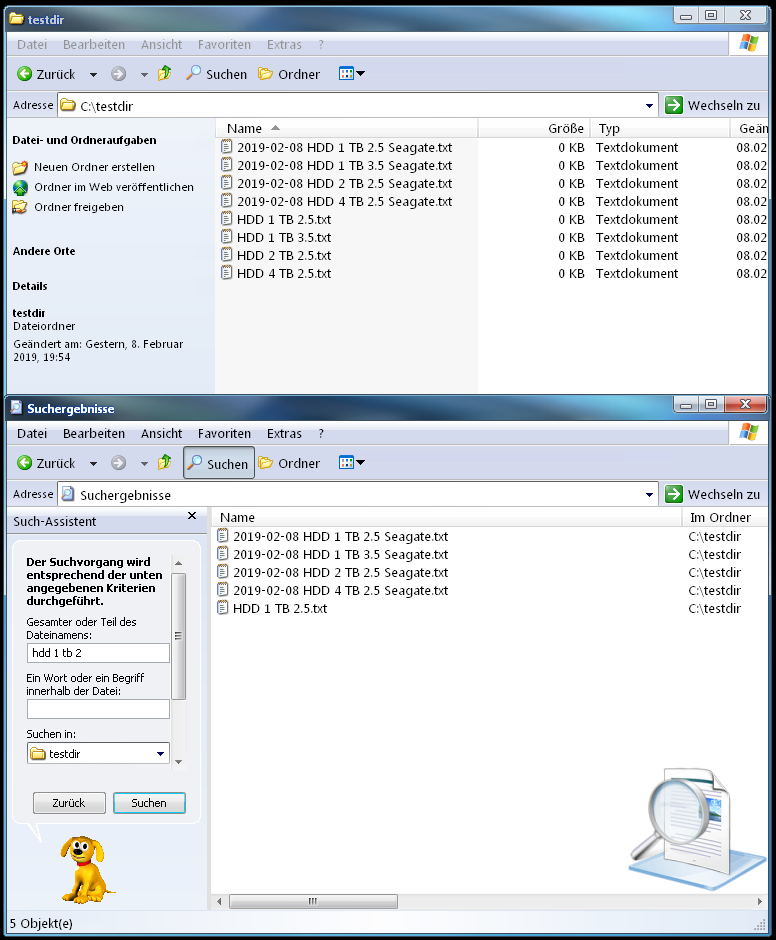Click Wechseln zu in testdir window
This screenshot has width=776, height=940.
714,105
